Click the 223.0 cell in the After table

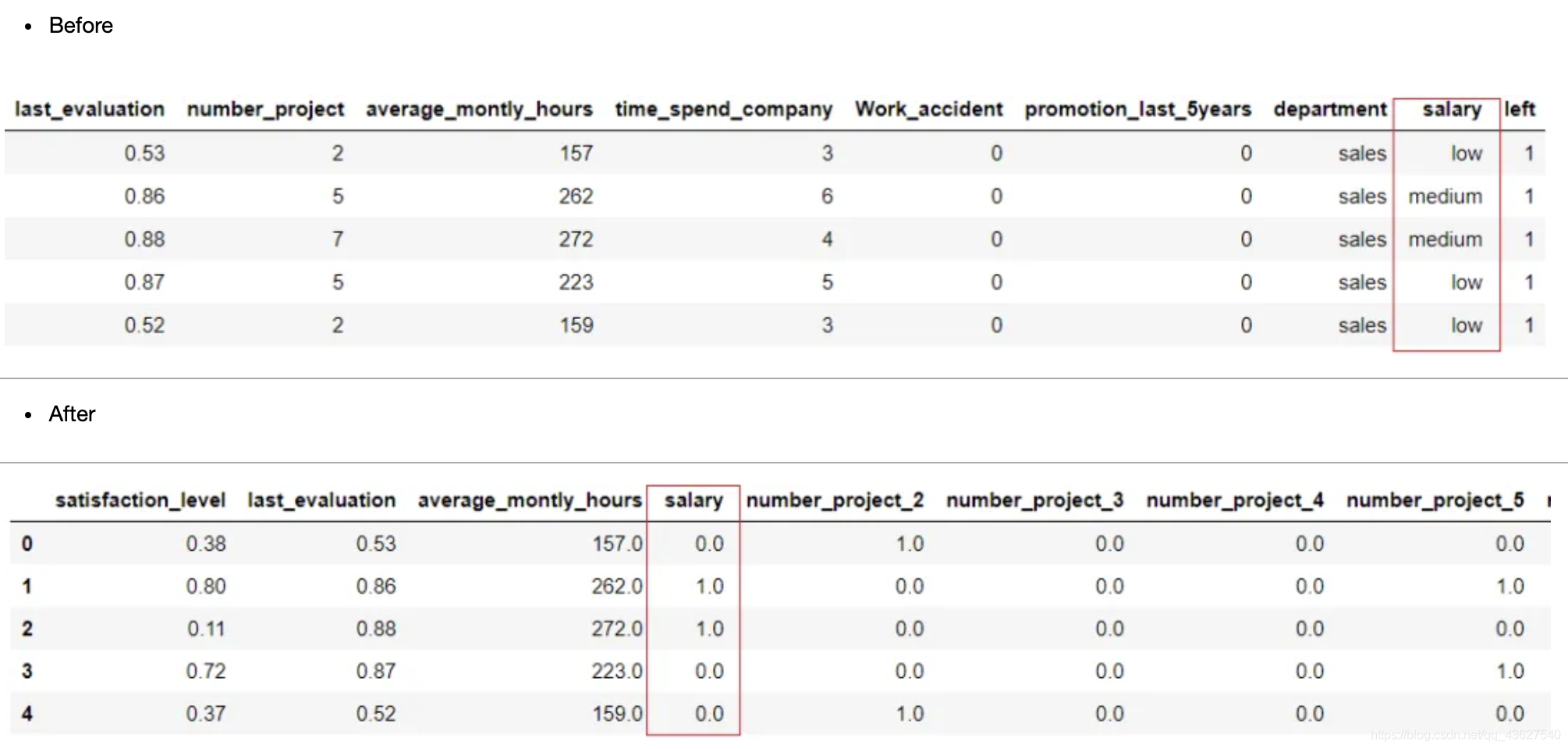(x=617, y=671)
